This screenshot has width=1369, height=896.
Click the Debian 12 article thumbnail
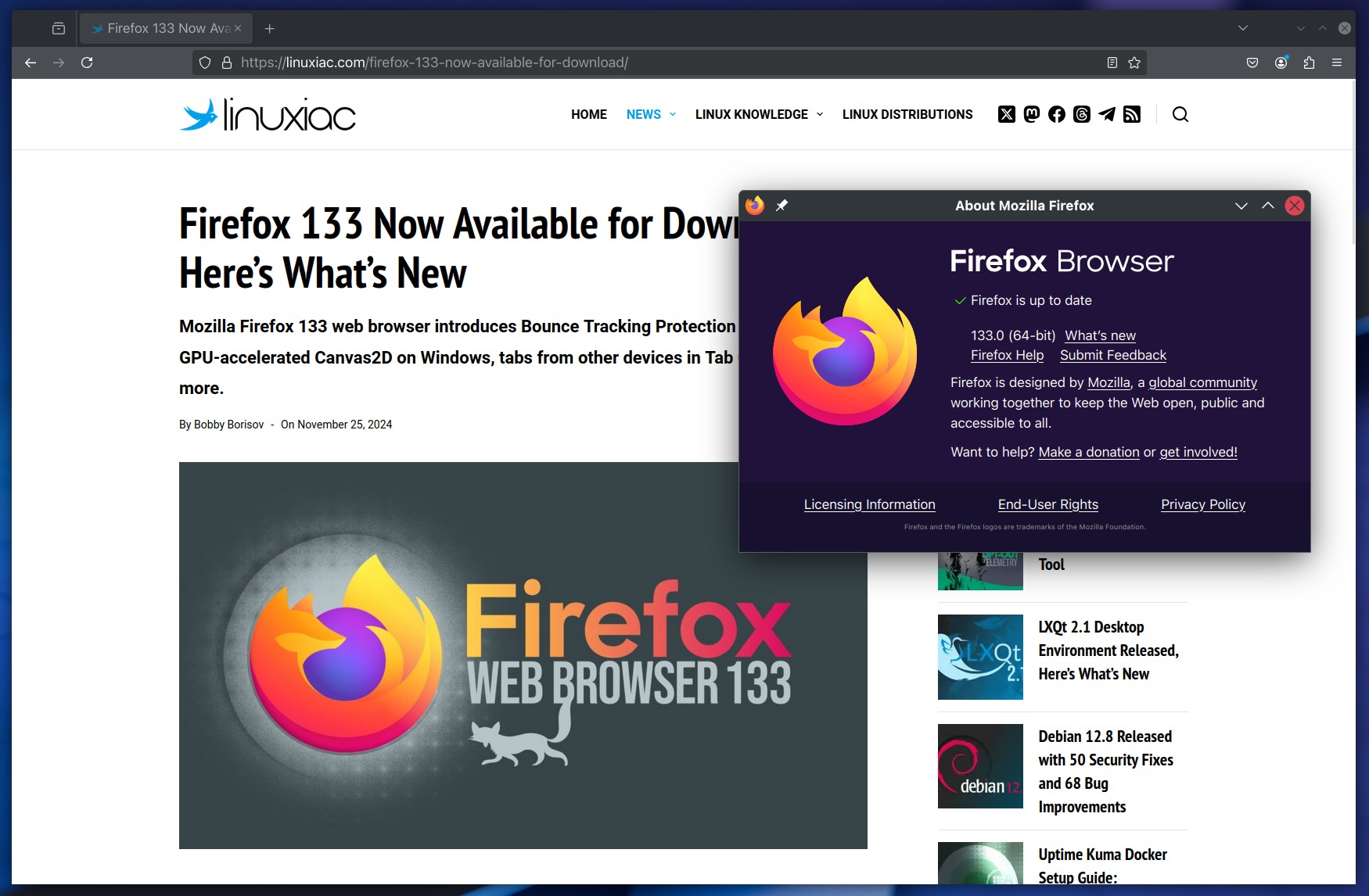tap(980, 766)
